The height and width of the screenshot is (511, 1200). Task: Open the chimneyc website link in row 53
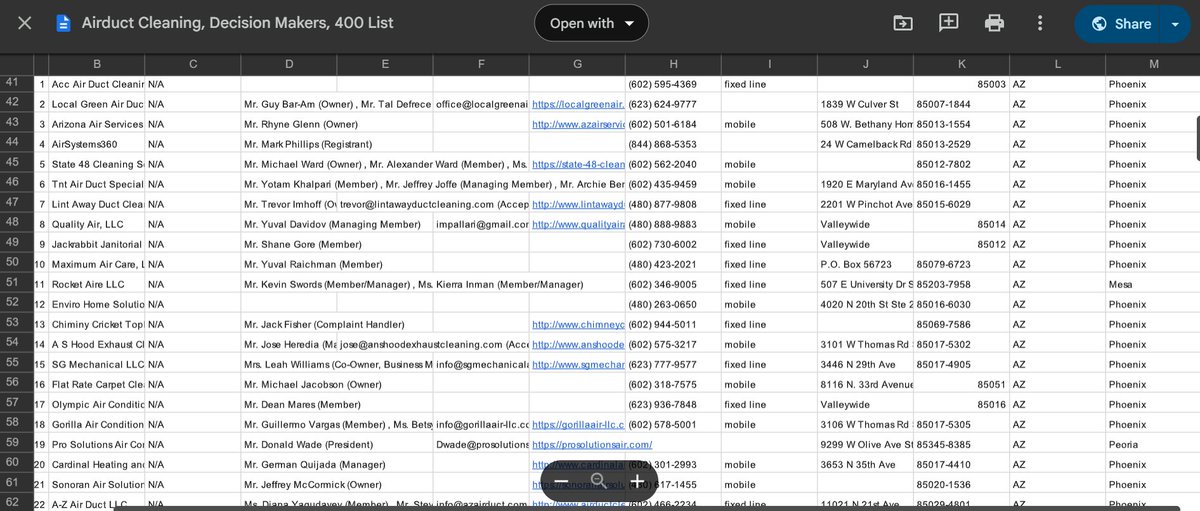(578, 324)
